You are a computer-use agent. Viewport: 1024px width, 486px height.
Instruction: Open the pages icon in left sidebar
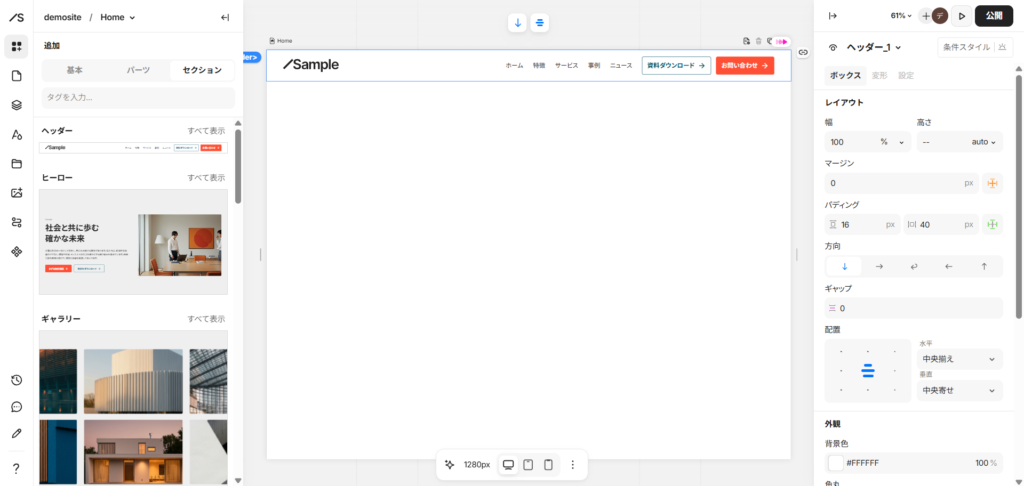[x=16, y=76]
